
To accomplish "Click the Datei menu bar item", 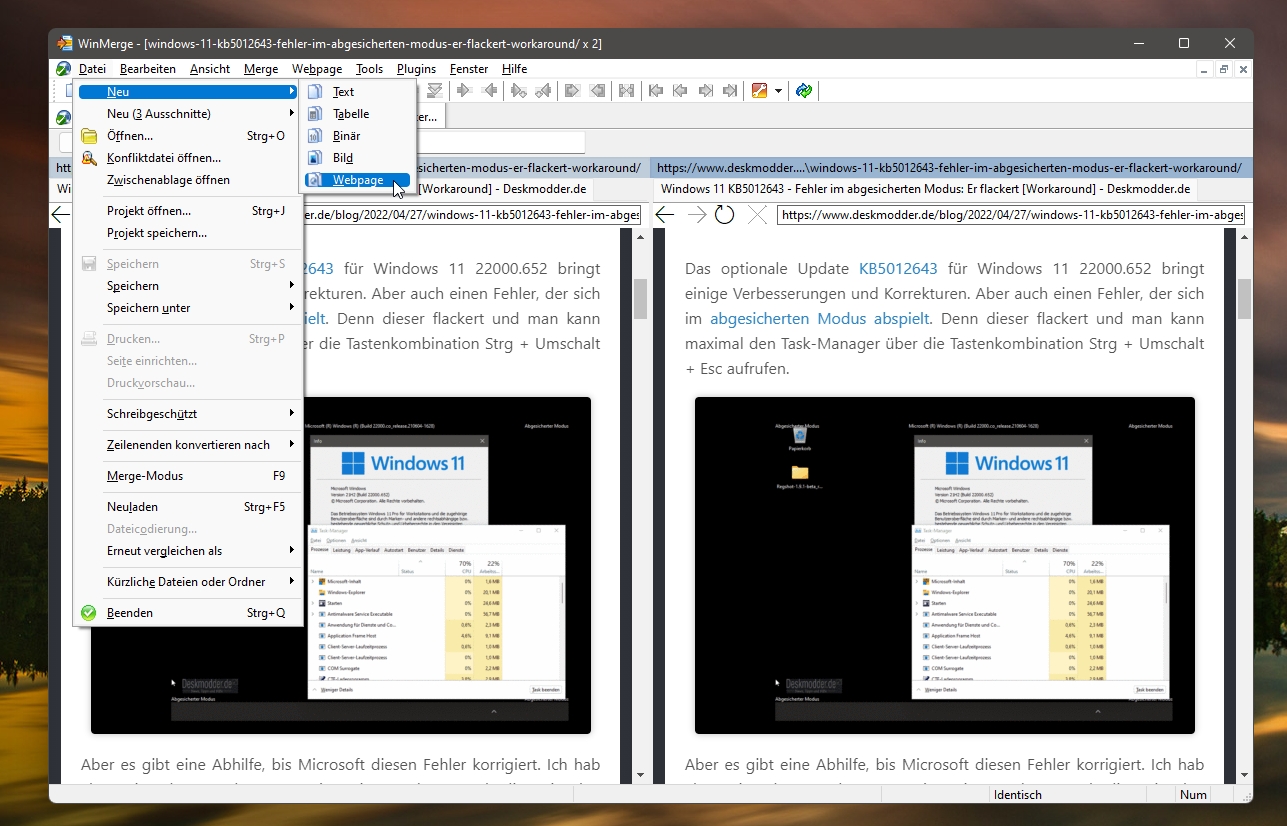I will coord(92,69).
